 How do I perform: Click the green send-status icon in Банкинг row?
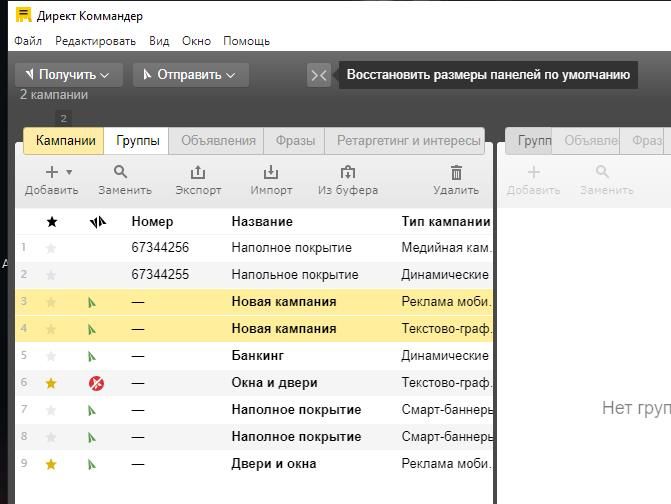[92, 356]
